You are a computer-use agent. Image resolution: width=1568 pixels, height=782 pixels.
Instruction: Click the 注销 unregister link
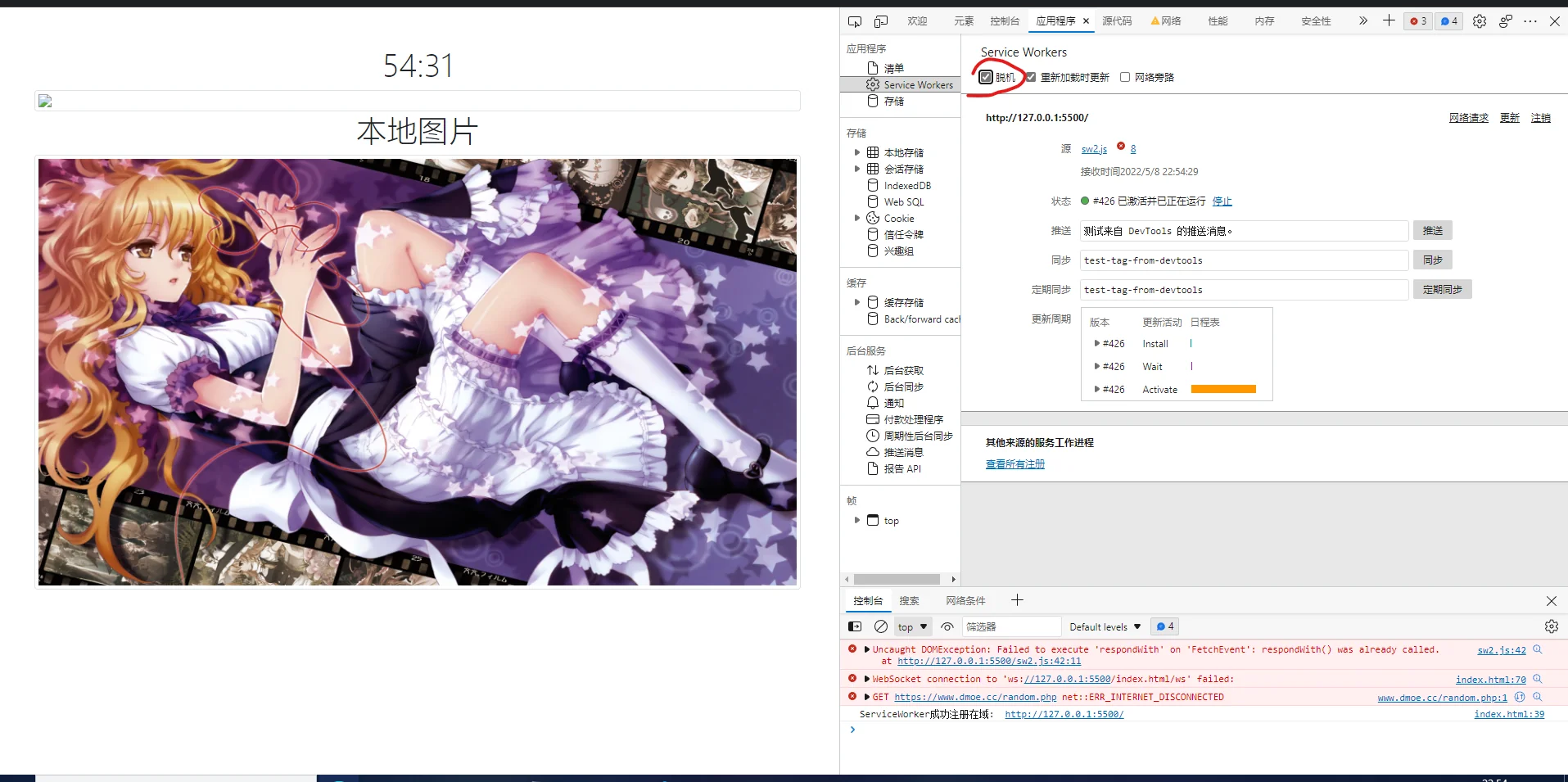click(x=1541, y=118)
